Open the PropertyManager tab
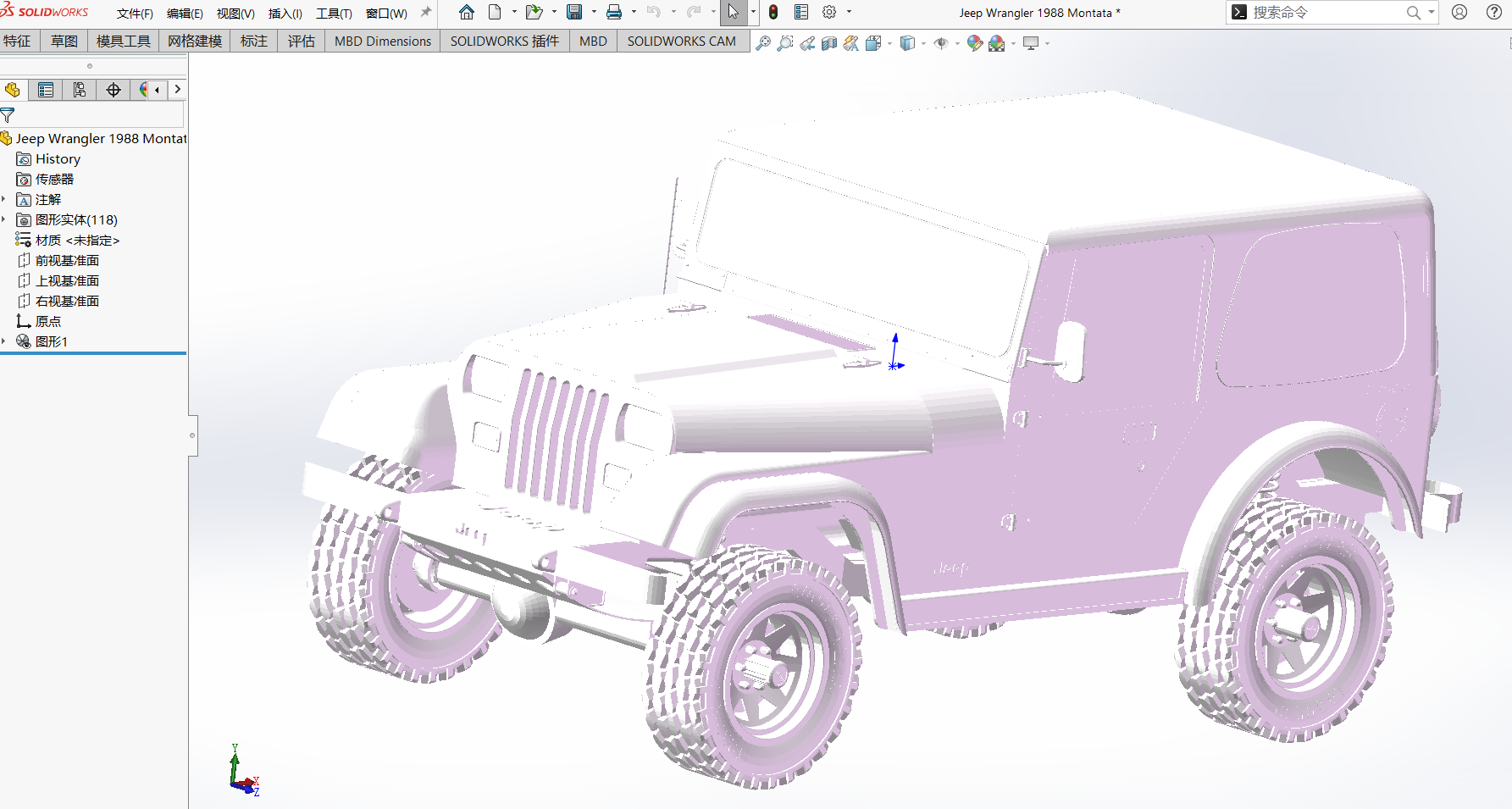1512x809 pixels. tap(46, 90)
